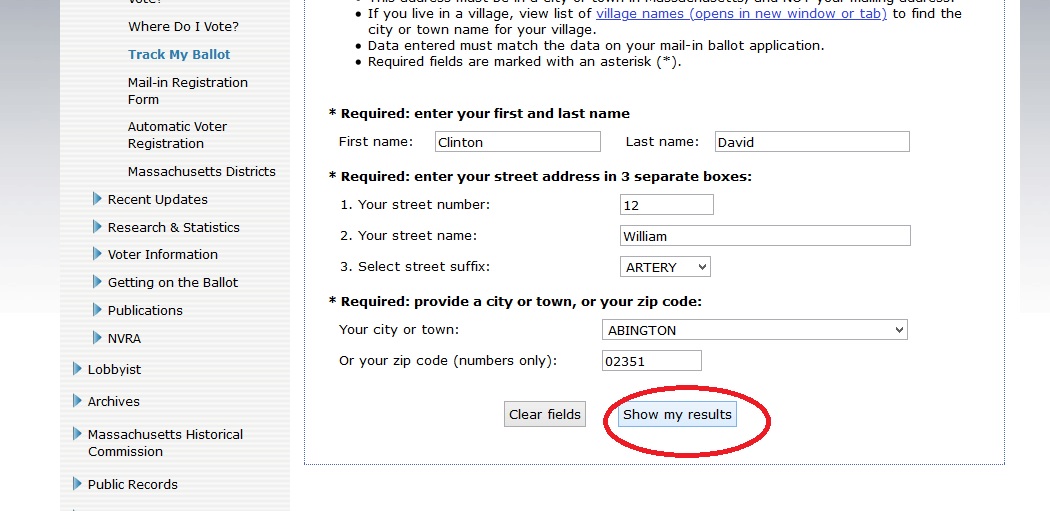Viewport: 1050px width, 511px height.
Task: Open the city or town dropdown
Action: click(754, 330)
